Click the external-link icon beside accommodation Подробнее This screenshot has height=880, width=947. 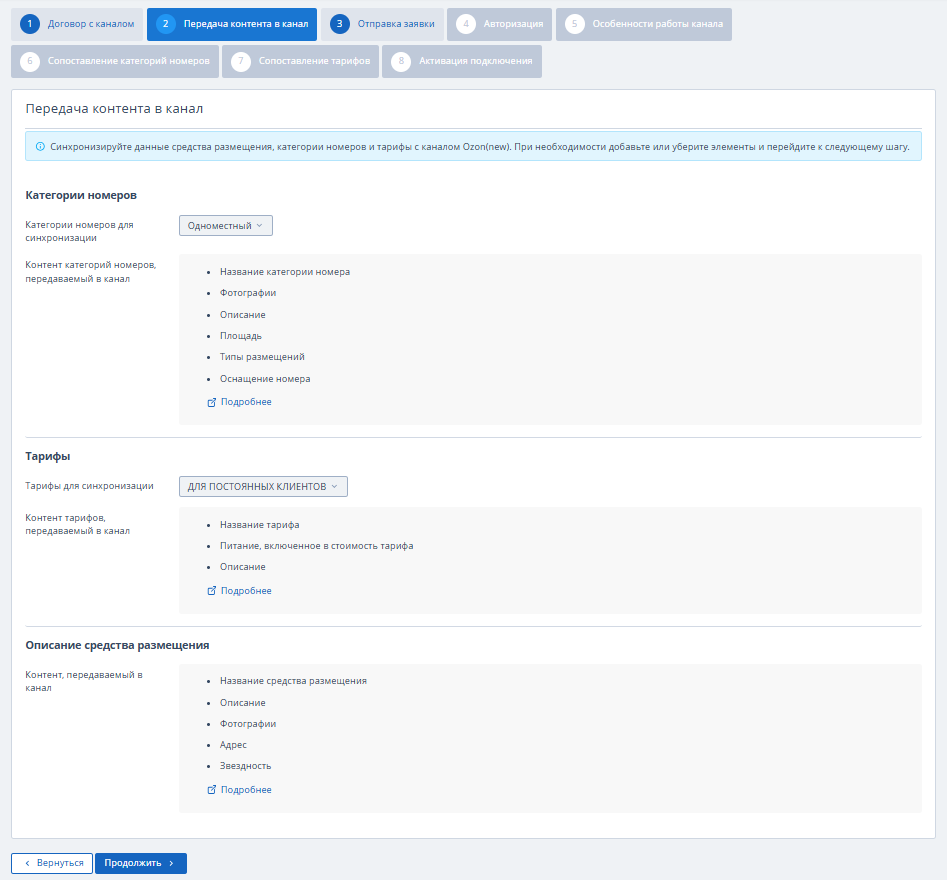click(x=211, y=789)
